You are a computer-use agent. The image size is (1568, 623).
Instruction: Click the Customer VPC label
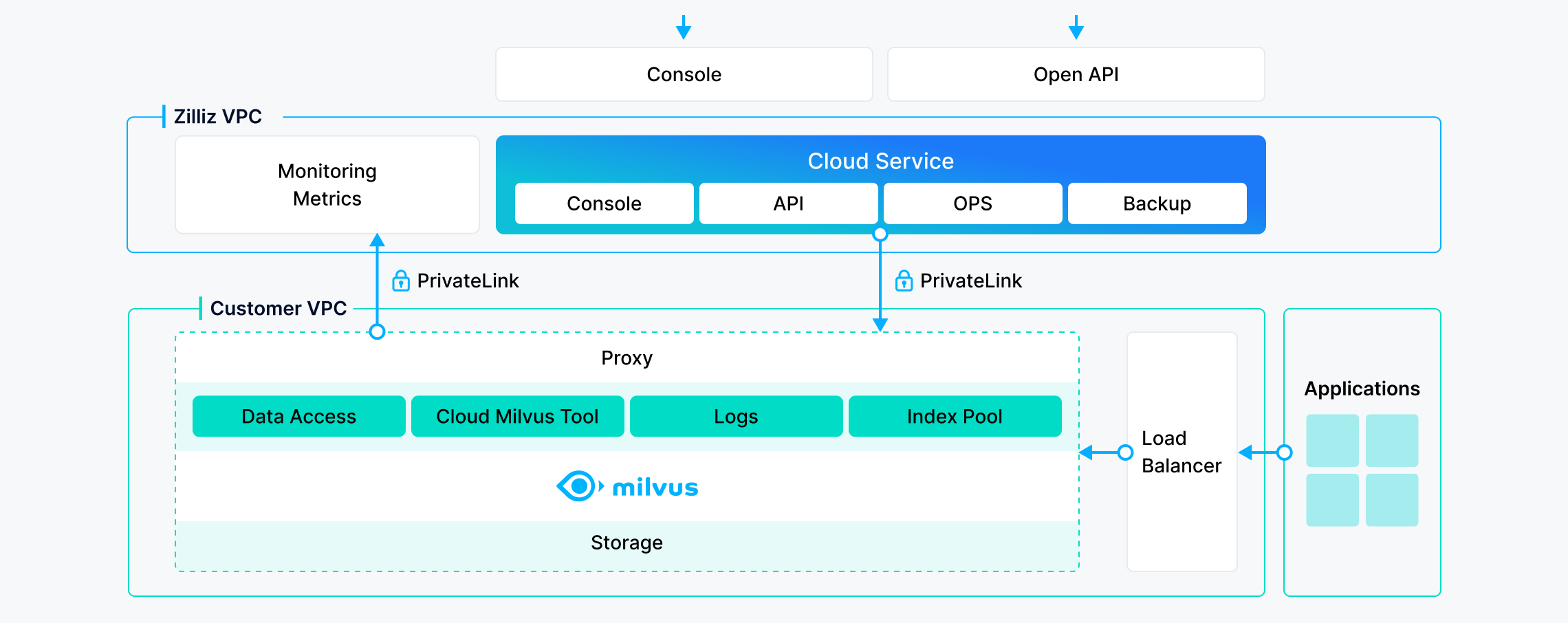pos(279,308)
